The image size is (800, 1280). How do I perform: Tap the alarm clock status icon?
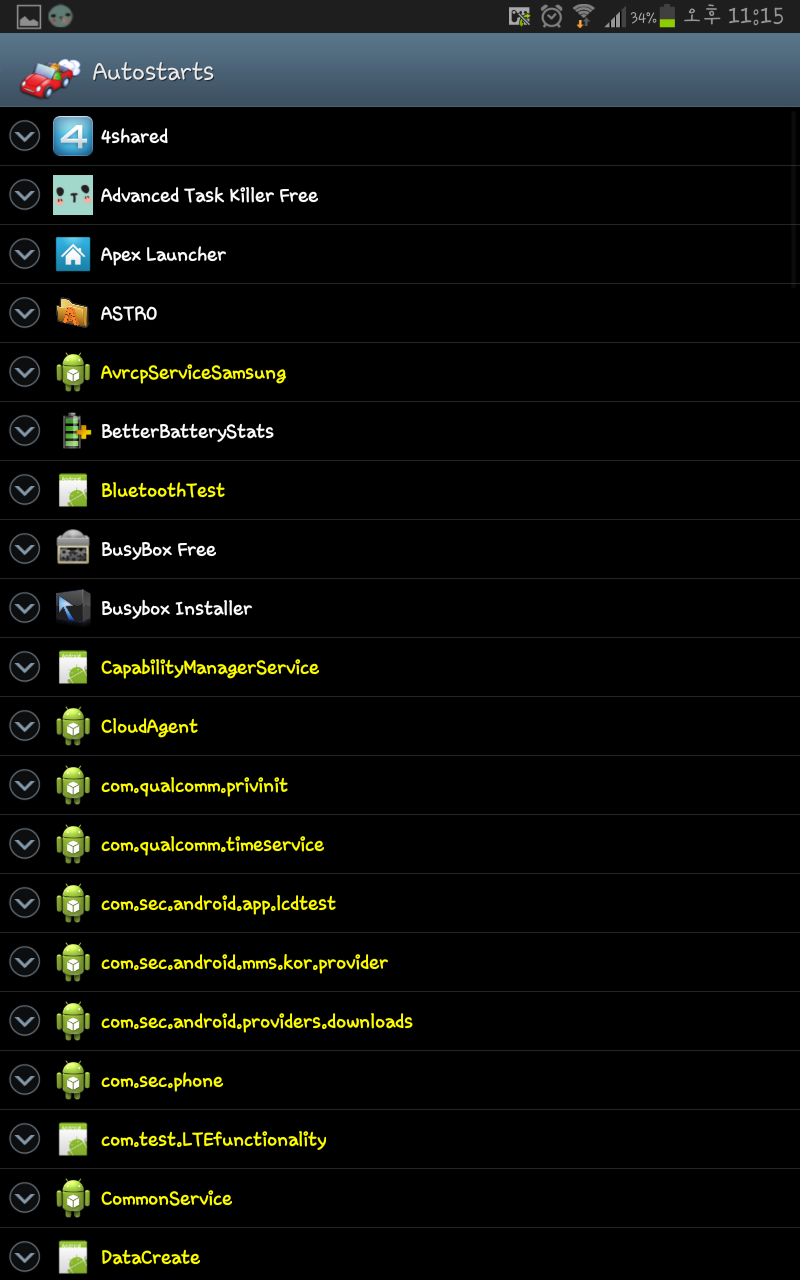[551, 16]
